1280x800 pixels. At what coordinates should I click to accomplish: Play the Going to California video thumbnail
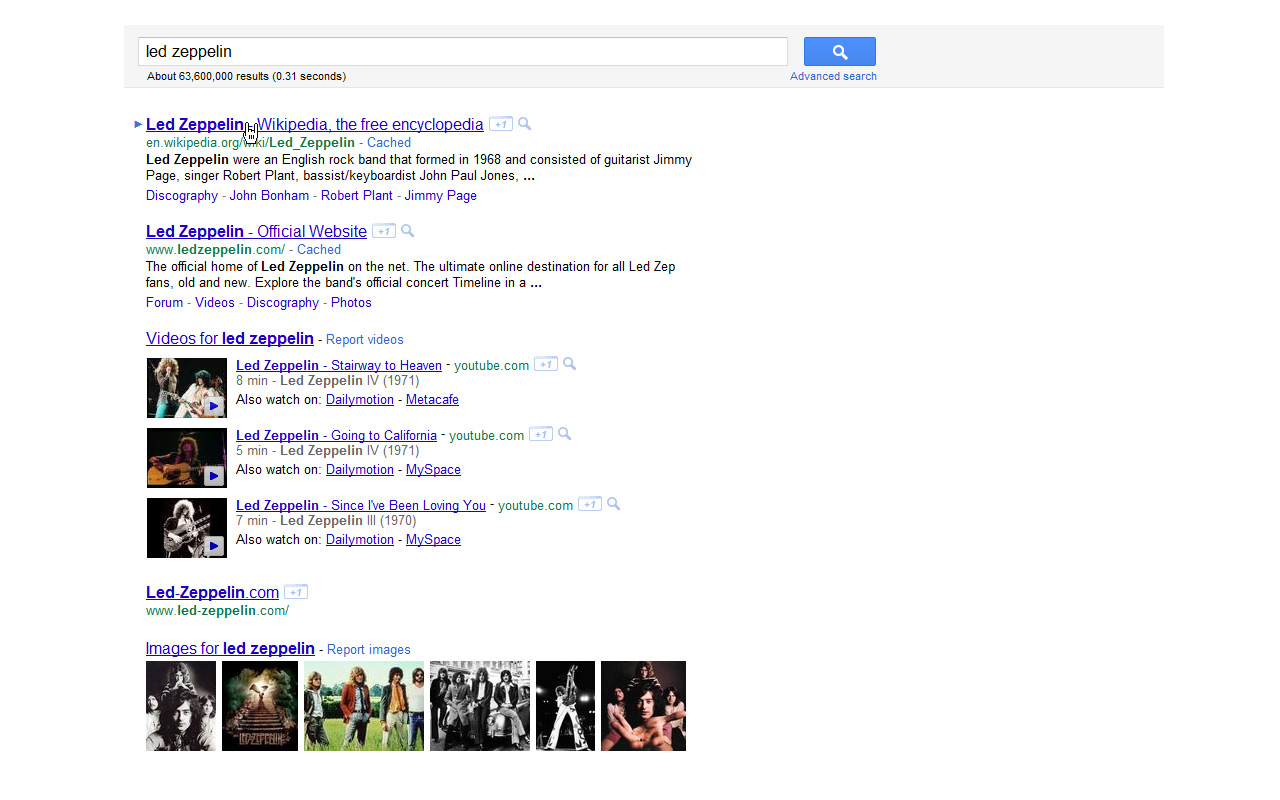tap(187, 458)
